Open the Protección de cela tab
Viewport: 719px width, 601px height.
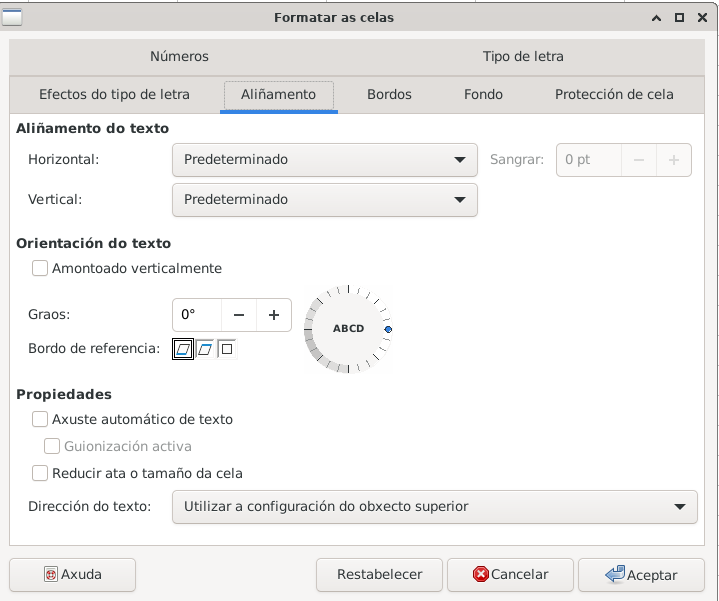point(614,94)
